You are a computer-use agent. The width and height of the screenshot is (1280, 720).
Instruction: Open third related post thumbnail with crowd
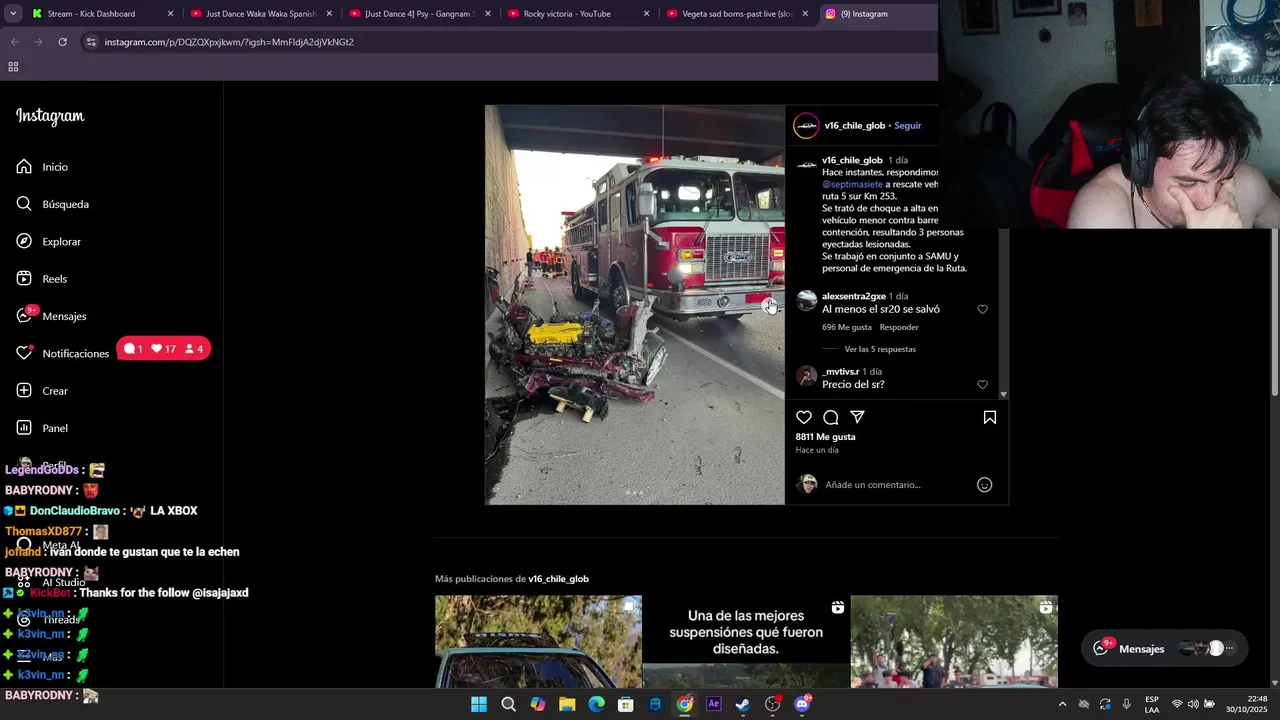point(954,642)
